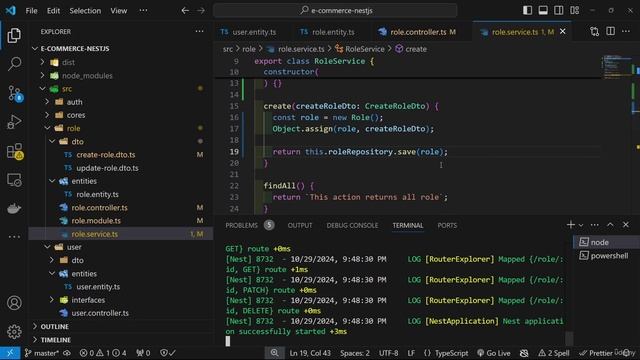640x360 pixels.
Task: Open the Explorer view in activity bar
Action: 14,36
